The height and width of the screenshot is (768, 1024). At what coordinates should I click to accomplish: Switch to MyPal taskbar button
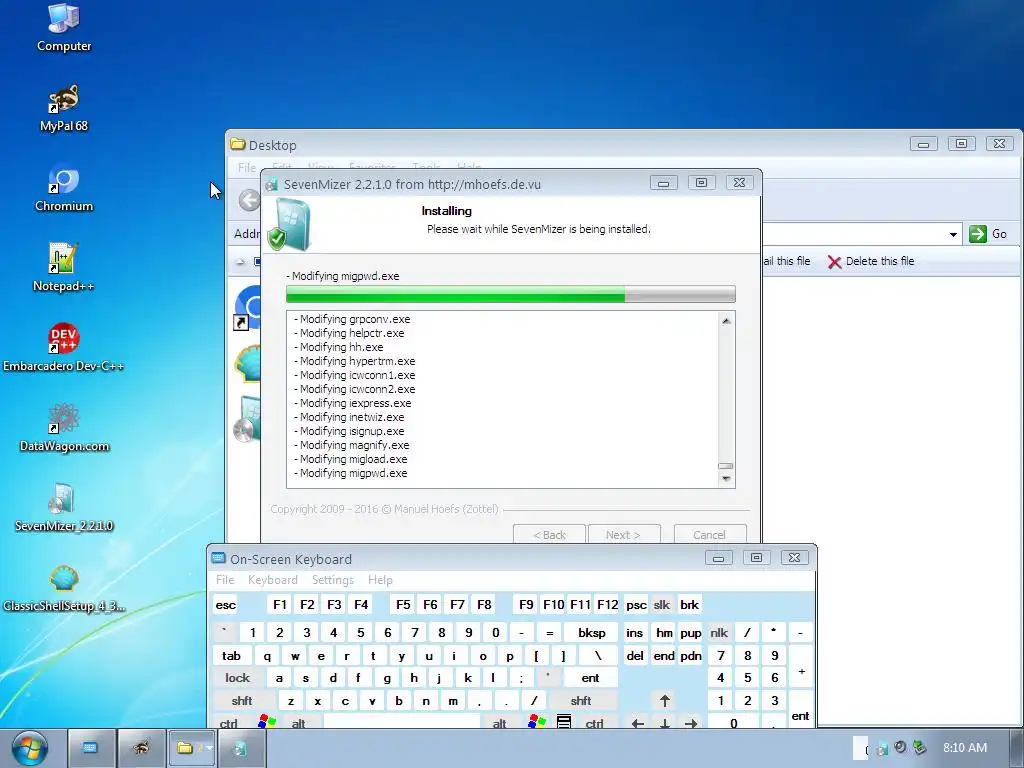pos(141,748)
